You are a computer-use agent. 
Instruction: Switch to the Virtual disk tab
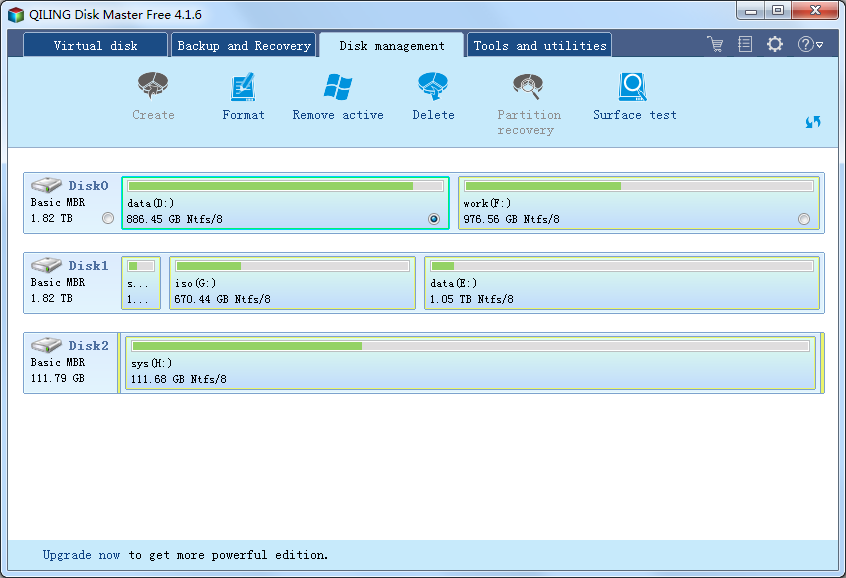pyautogui.click(x=95, y=45)
